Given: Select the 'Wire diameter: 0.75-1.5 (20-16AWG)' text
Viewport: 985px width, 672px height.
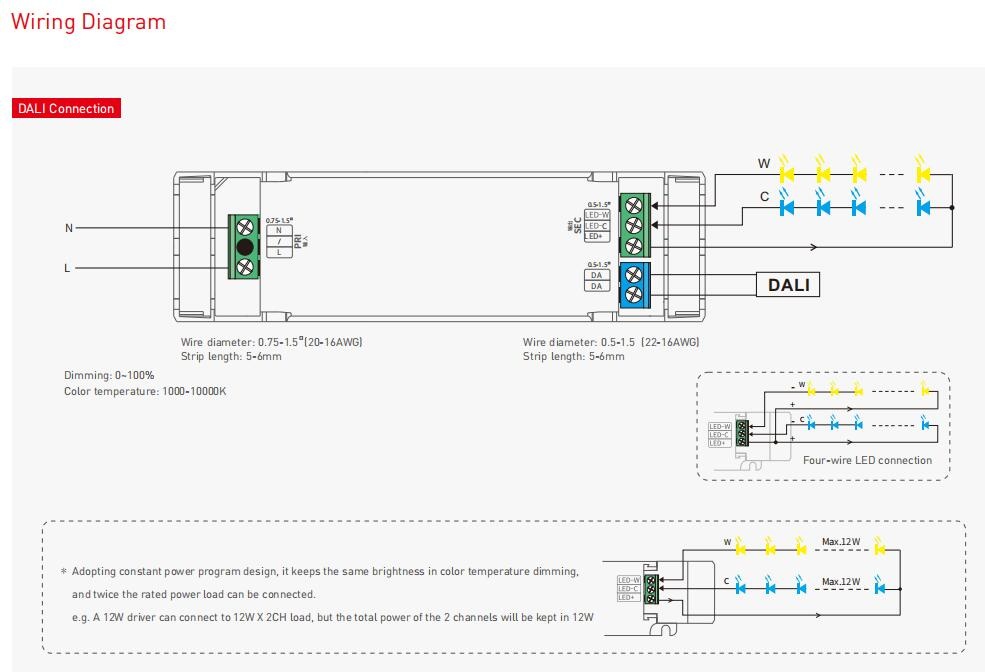Looking at the screenshot, I should (x=271, y=342).
